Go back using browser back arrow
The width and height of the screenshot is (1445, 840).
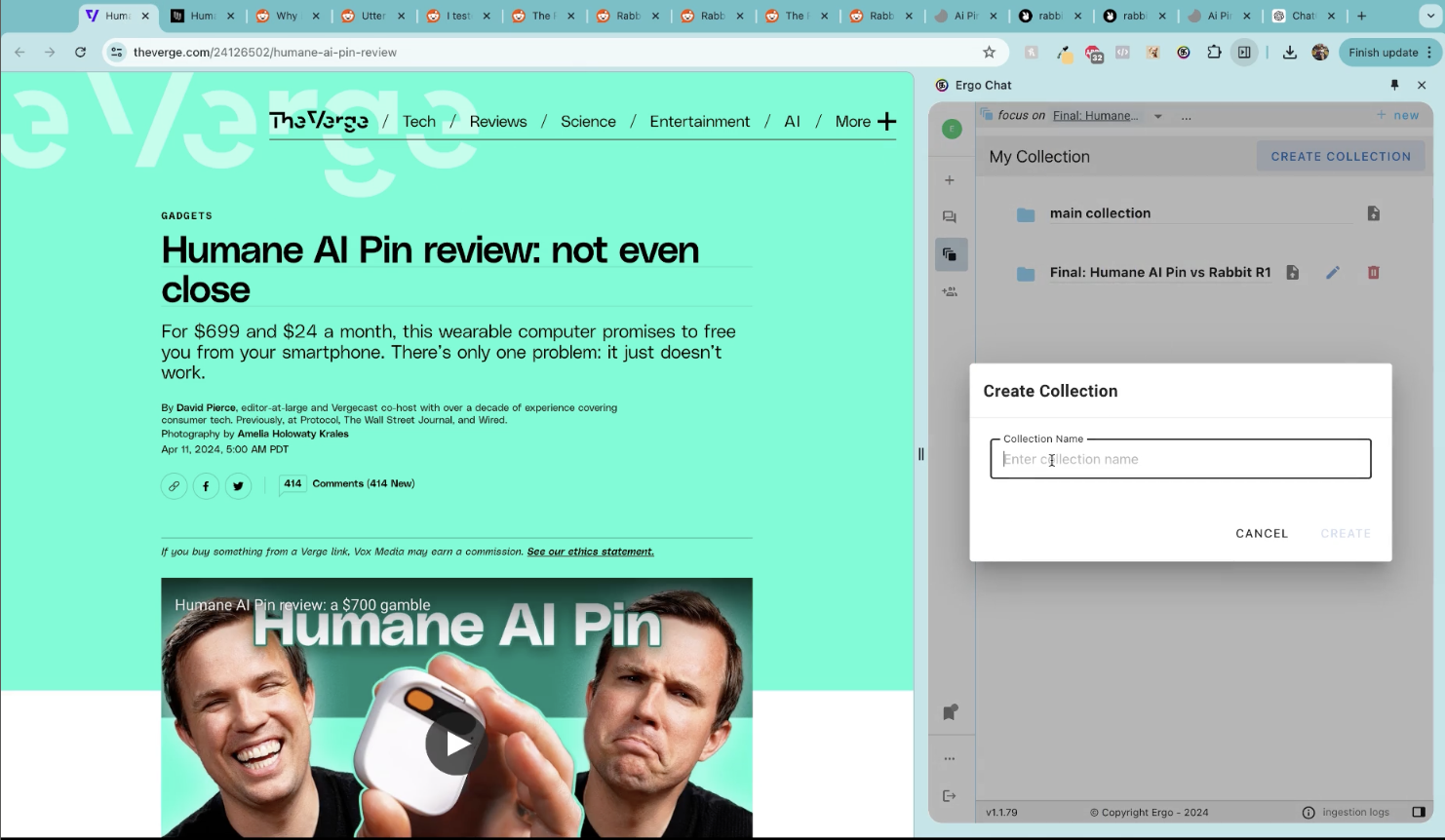pyautogui.click(x=20, y=52)
